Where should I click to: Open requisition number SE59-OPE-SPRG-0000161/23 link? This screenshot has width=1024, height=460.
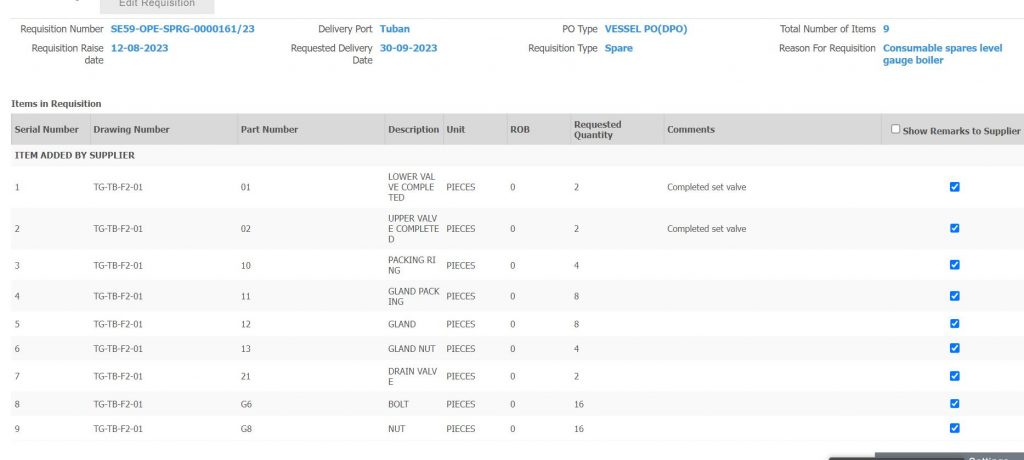pos(182,29)
